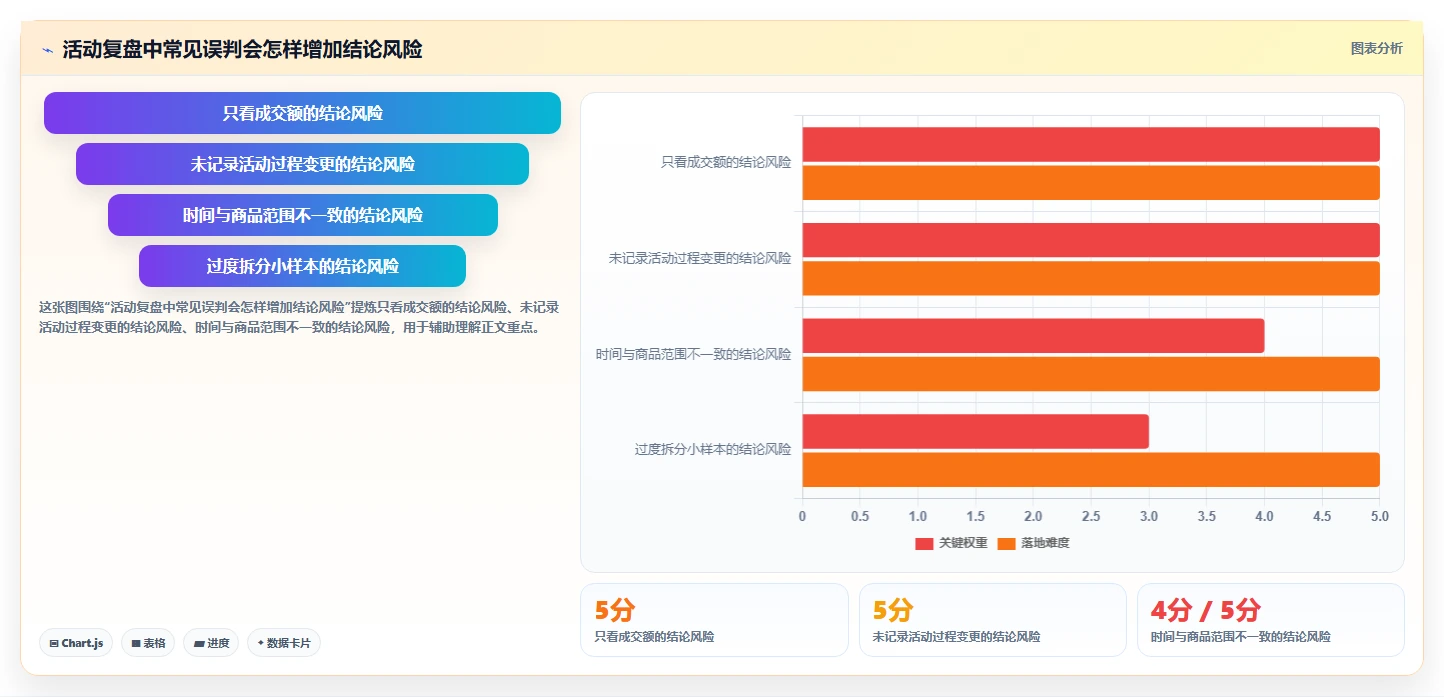Click x-axis tick value 2.5
Screen dimensions: 1444x697
[x=1091, y=516]
